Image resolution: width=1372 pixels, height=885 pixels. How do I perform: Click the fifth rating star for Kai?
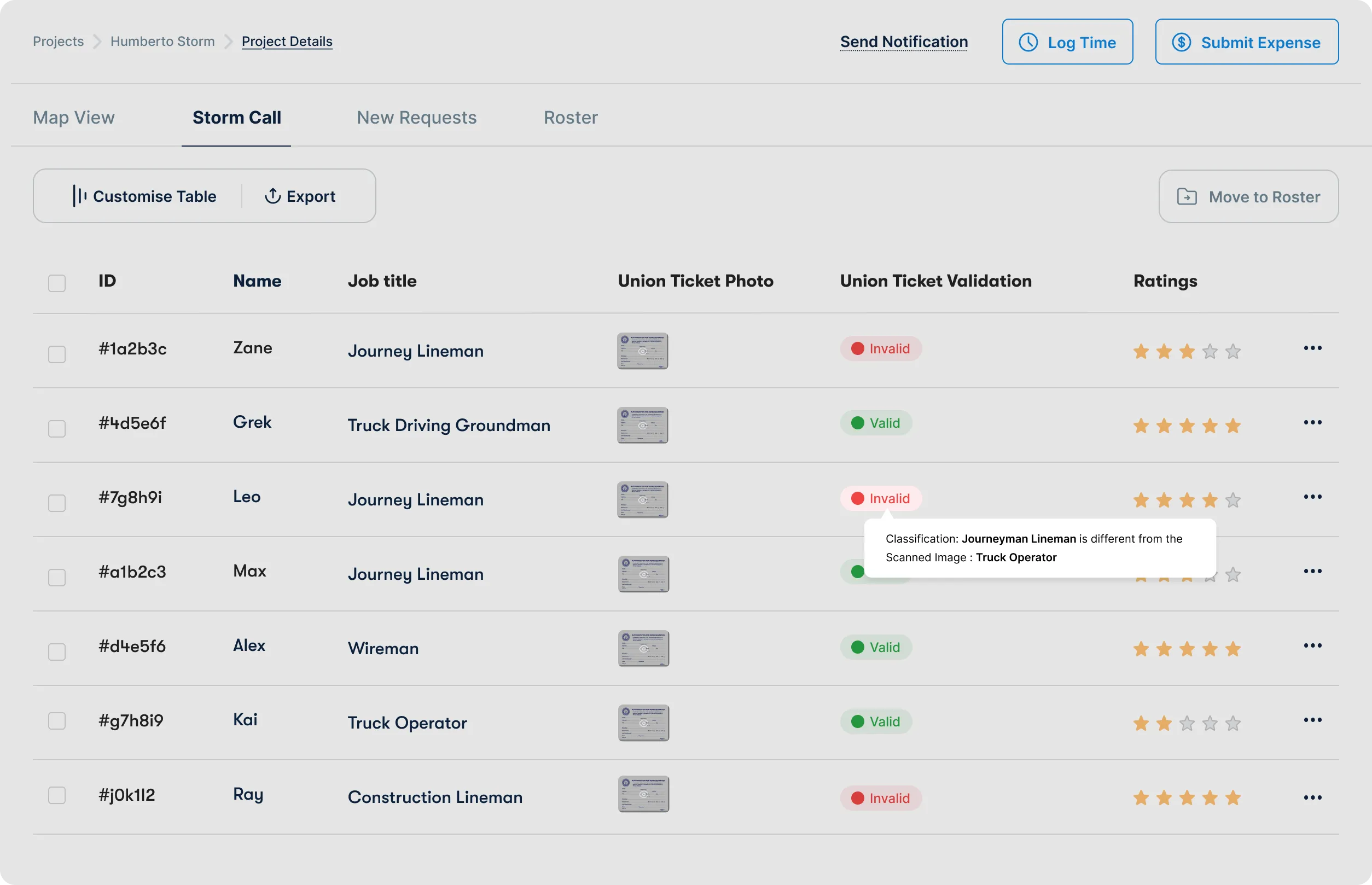1233,724
